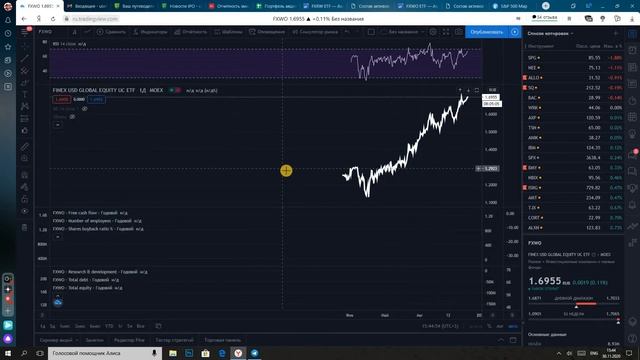Select the first FXWO browser tab
The width and height of the screenshot is (640, 360).
click(x=40, y=6)
